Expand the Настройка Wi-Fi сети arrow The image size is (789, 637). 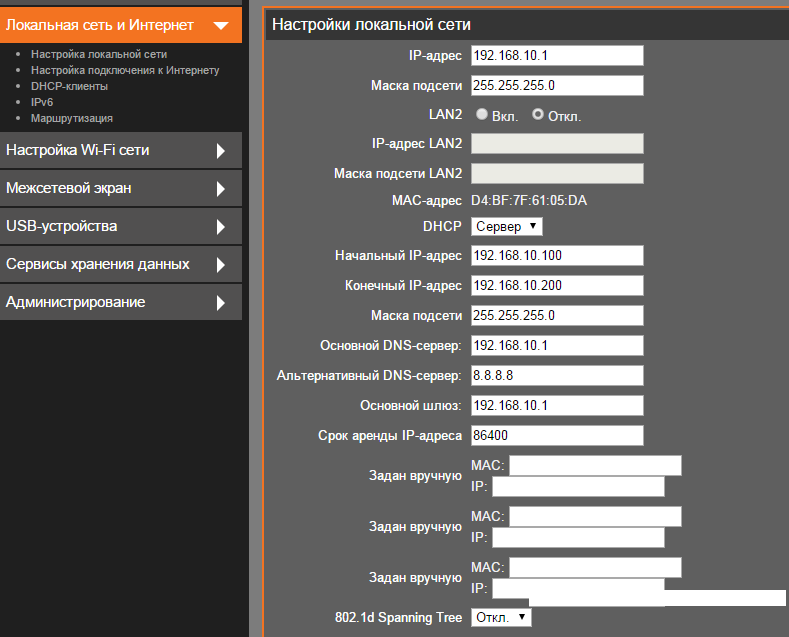click(221, 151)
